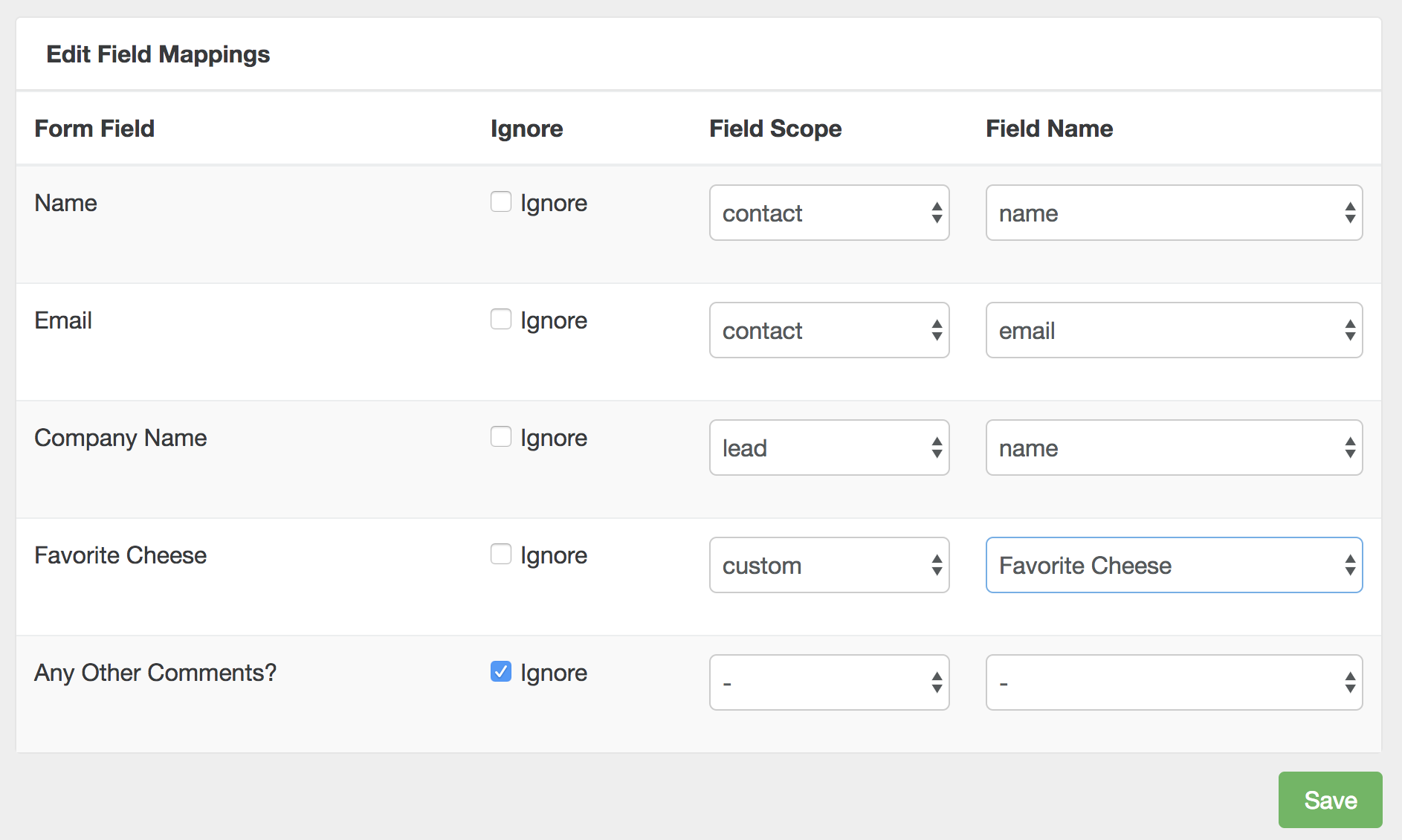Open Field Name dropdown for Any Other Comments
1402x840 pixels.
pyautogui.click(x=1174, y=682)
